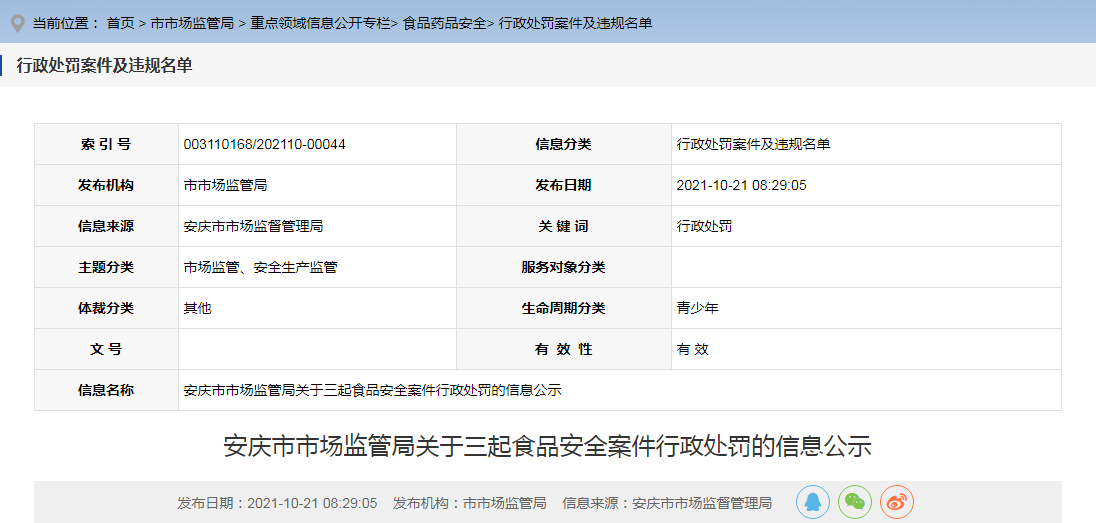Click the 行政处罚案件及违规名单 section heading
This screenshot has height=523, width=1096.
point(104,66)
